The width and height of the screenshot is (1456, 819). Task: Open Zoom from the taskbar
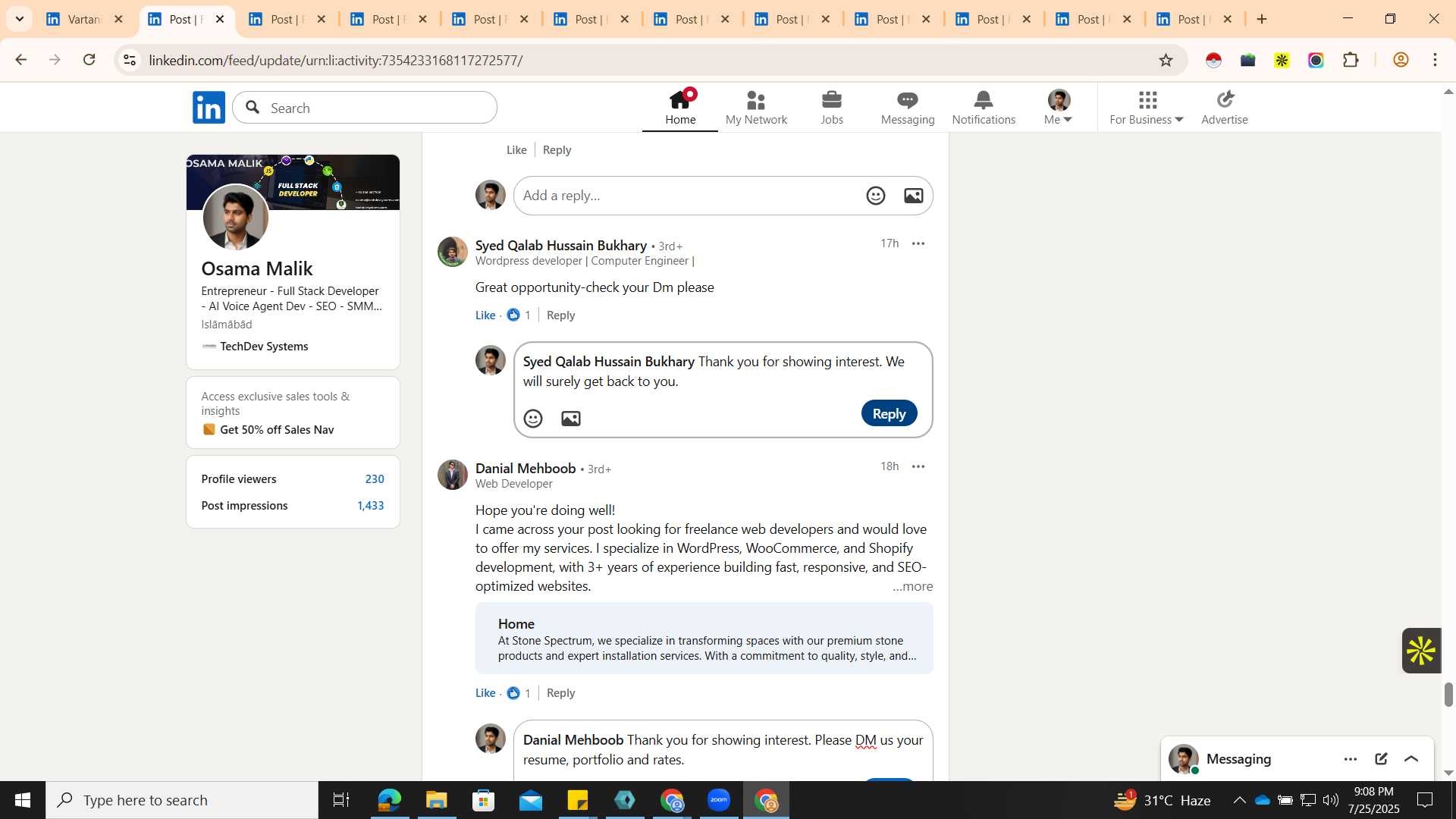(x=719, y=800)
